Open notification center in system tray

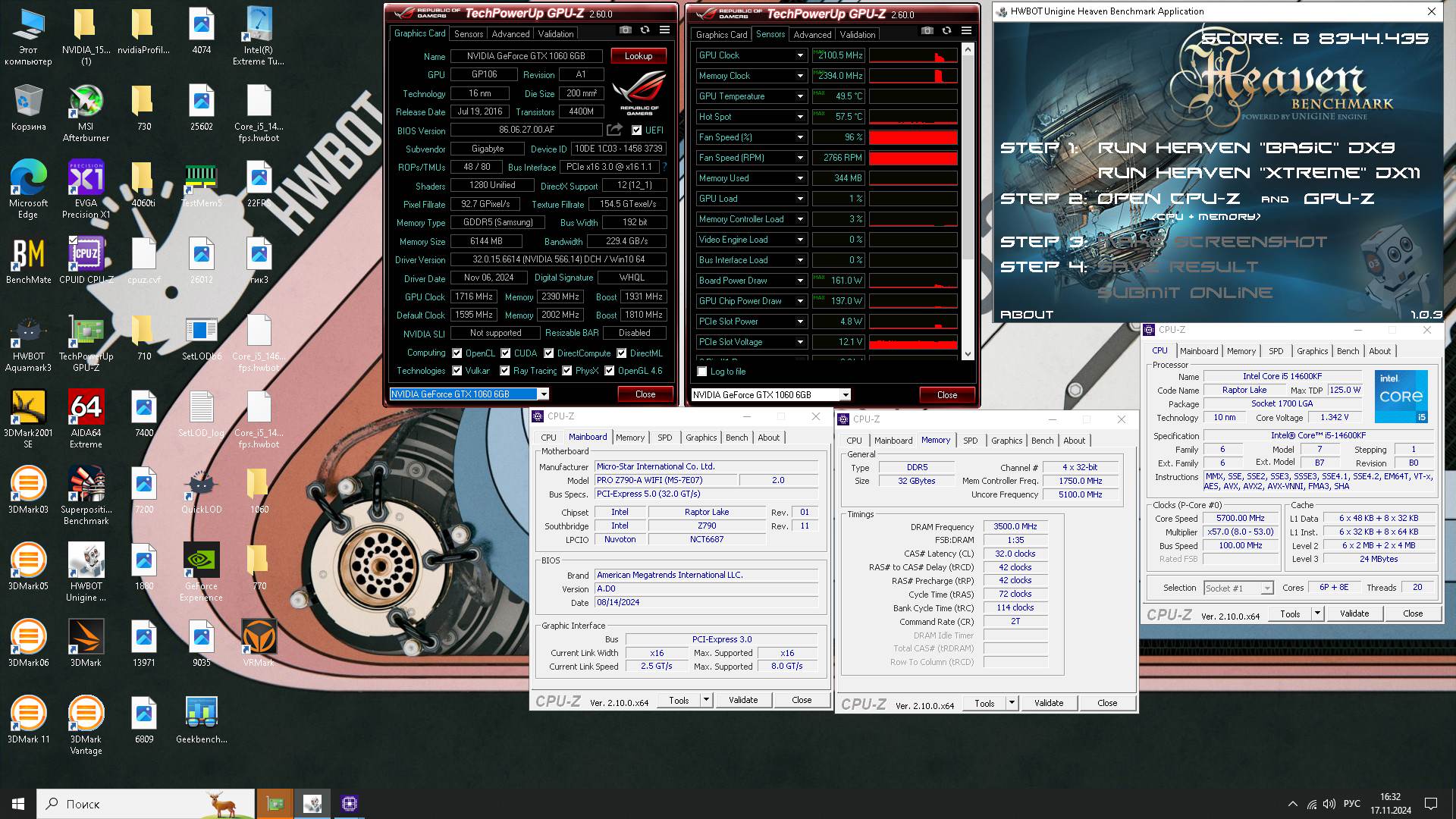click(1431, 804)
